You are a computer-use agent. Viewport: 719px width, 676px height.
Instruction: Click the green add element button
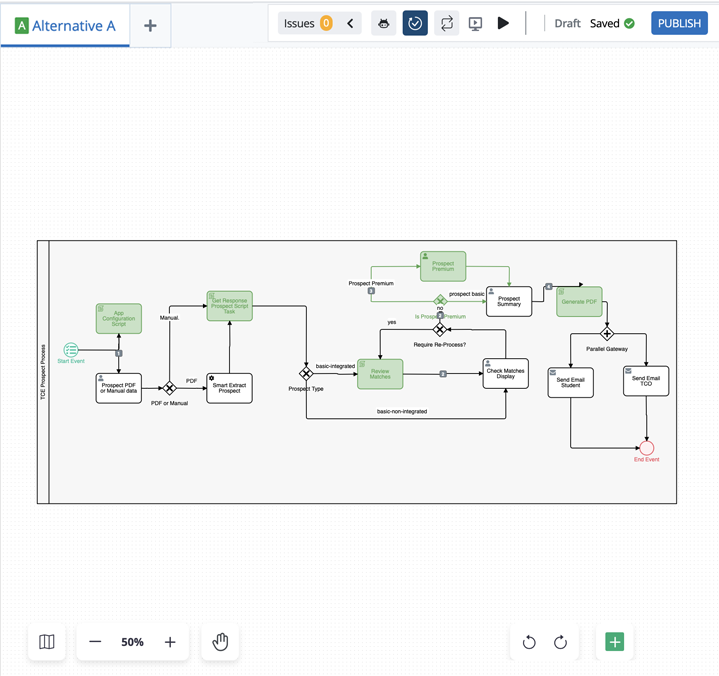point(614,642)
